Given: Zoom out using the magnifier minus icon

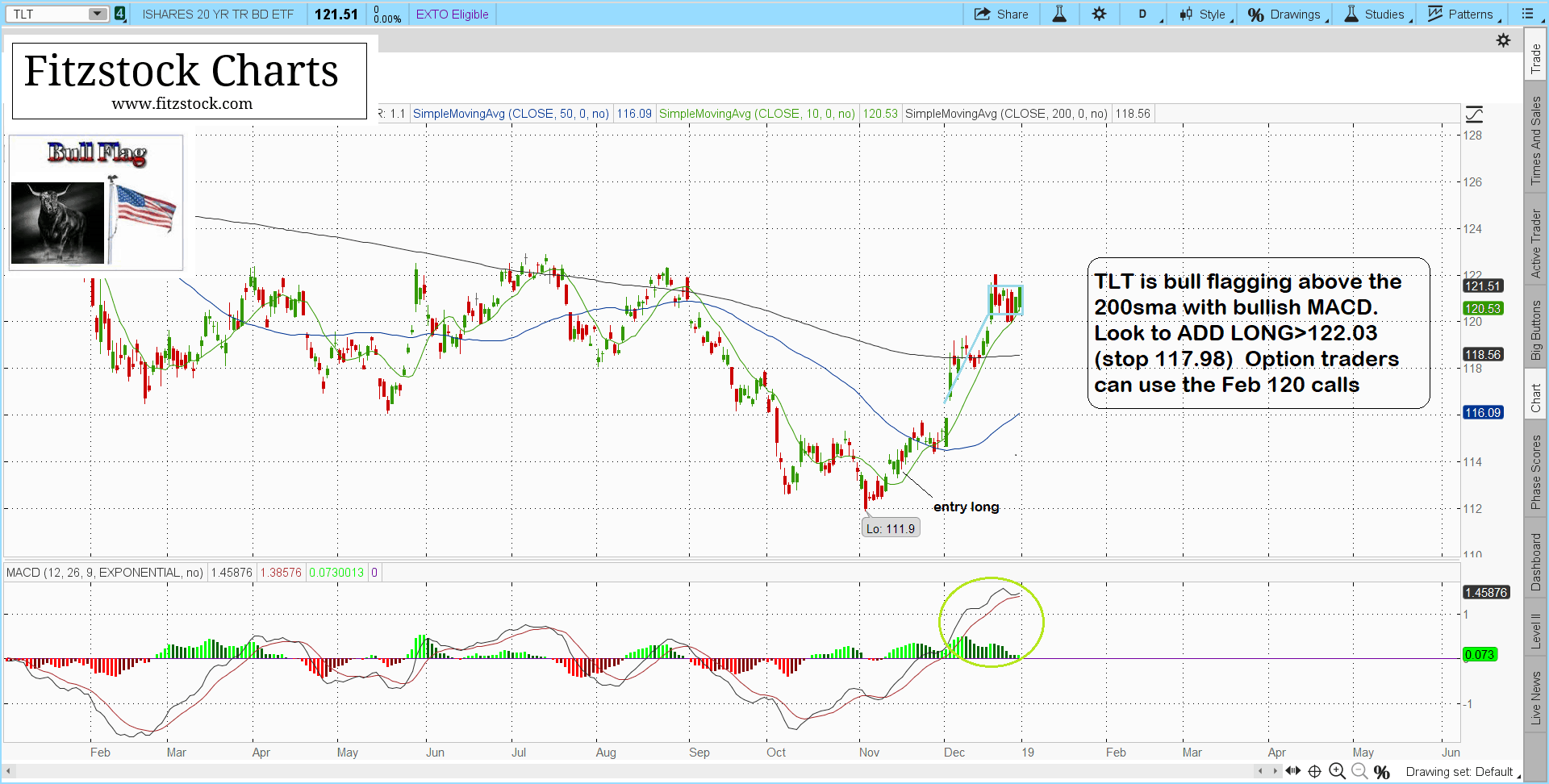Looking at the screenshot, I should click(1359, 771).
